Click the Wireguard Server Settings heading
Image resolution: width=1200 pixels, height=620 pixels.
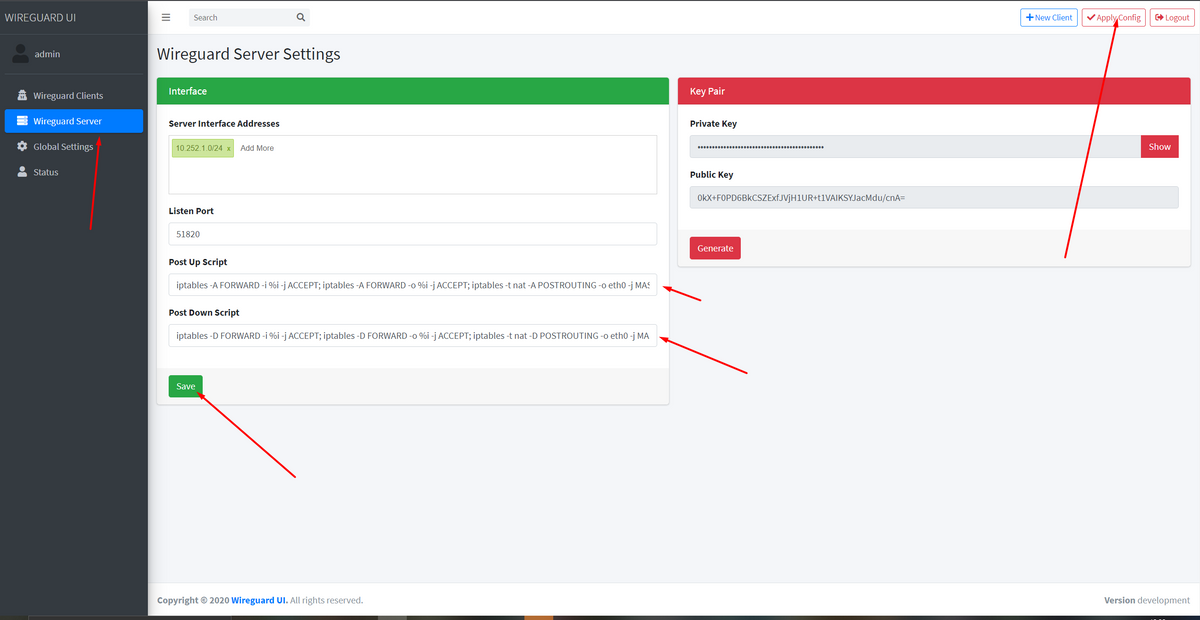point(249,54)
